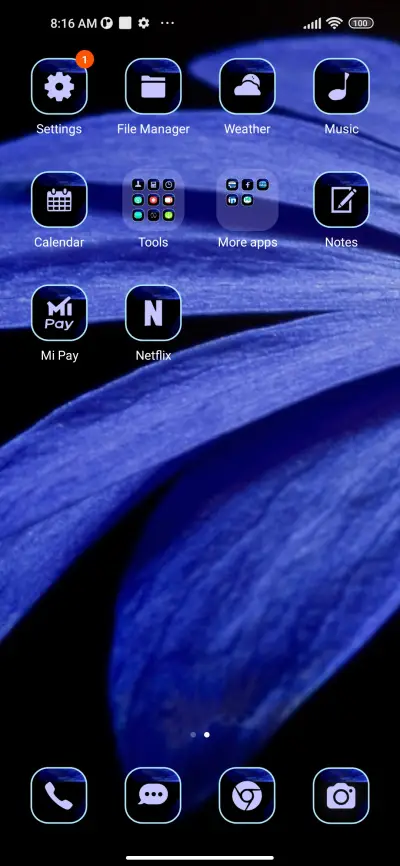Open the Messages app in dock
Viewport: 400px width, 866px height.
pos(152,795)
